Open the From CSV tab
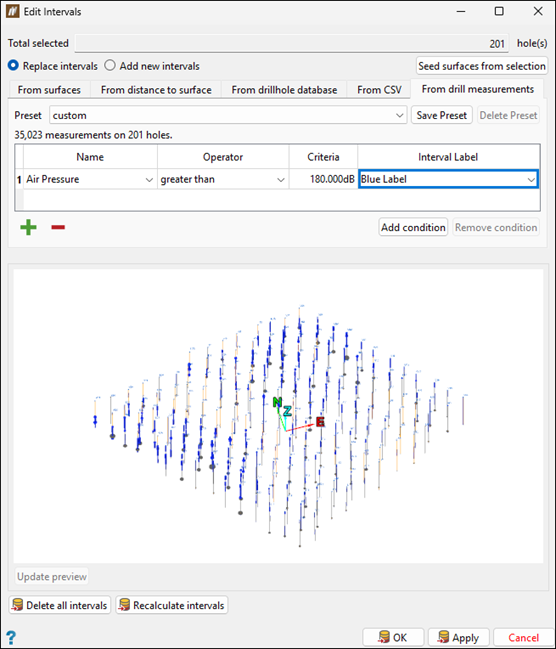This screenshot has height=649, width=556. click(x=379, y=90)
